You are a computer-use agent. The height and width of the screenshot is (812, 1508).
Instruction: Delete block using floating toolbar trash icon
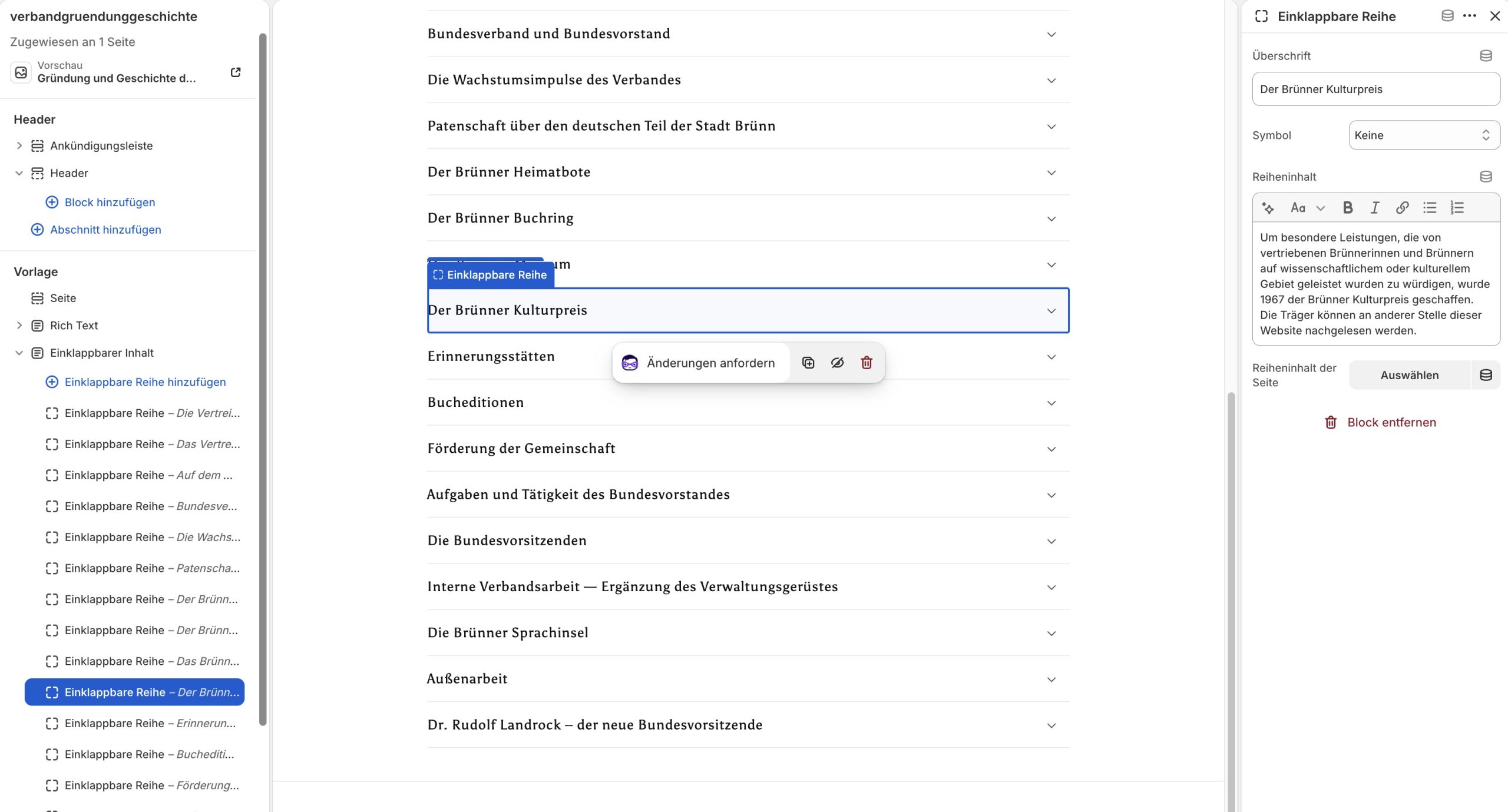866,363
